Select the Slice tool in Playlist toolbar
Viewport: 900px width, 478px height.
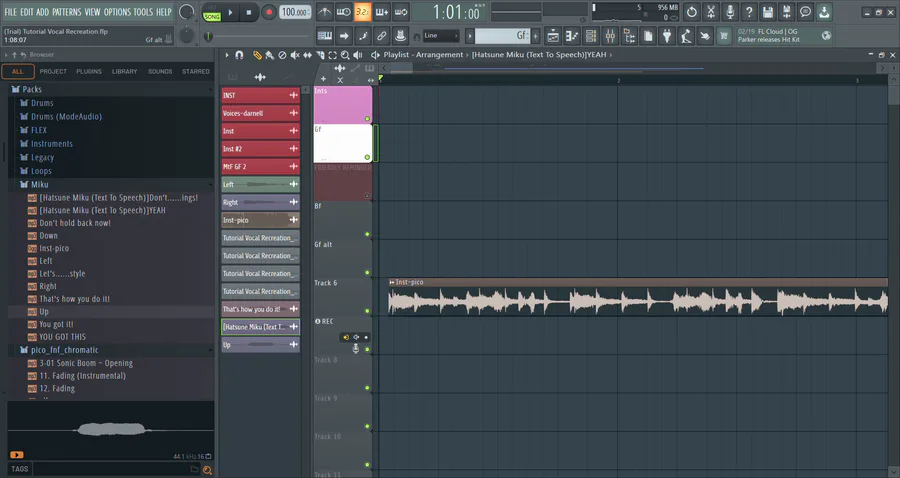pos(320,55)
